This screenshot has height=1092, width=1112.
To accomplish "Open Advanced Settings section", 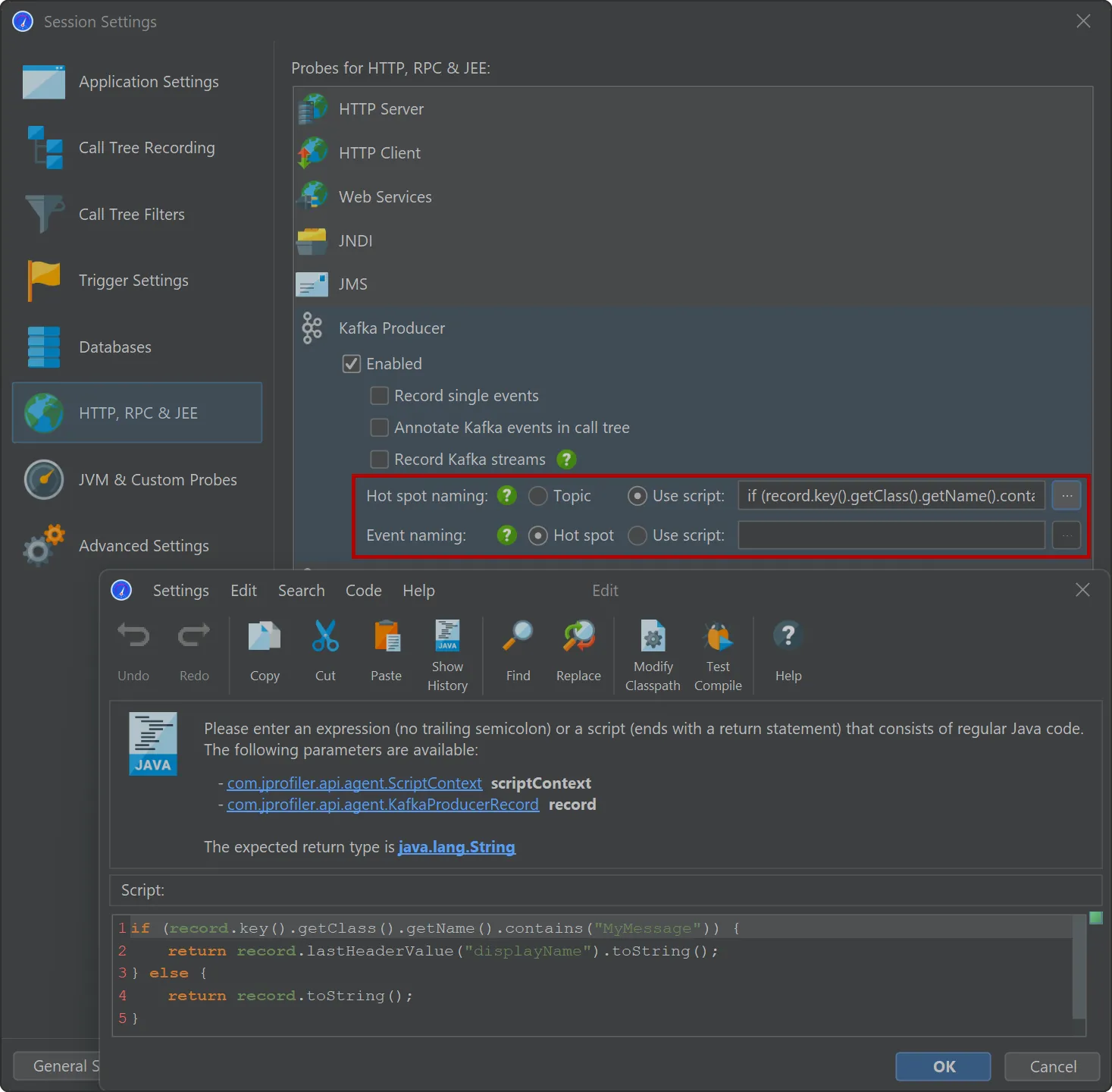I will (x=137, y=546).
